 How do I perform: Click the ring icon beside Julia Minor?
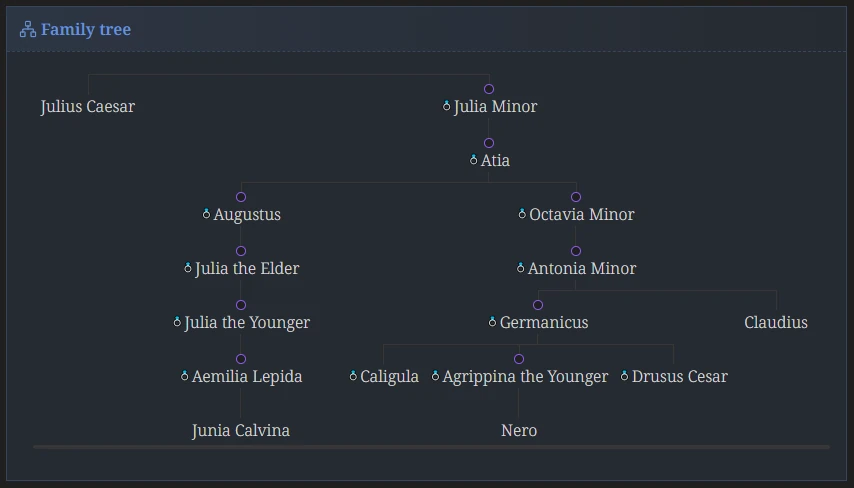[x=447, y=106]
